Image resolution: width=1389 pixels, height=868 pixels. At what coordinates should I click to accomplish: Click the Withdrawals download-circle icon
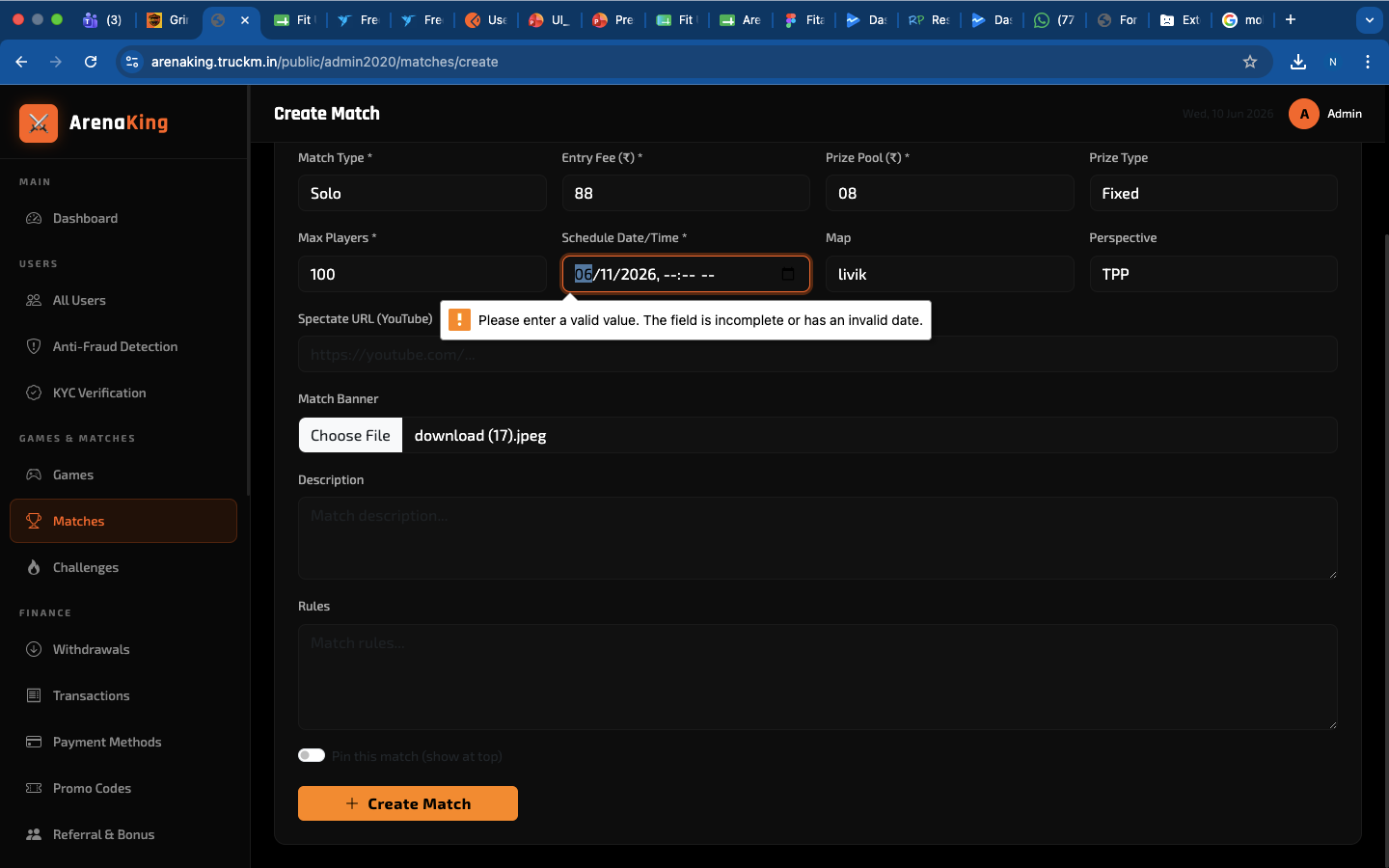pos(34,649)
